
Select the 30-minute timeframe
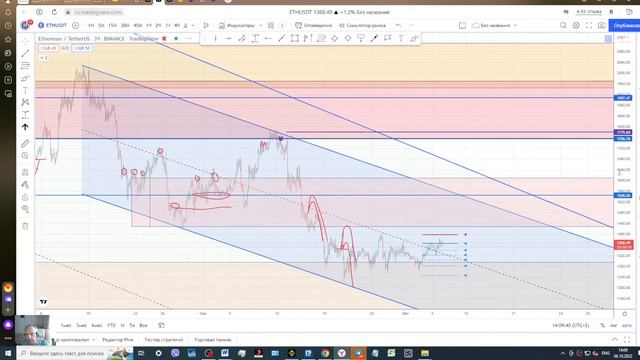[125, 25]
